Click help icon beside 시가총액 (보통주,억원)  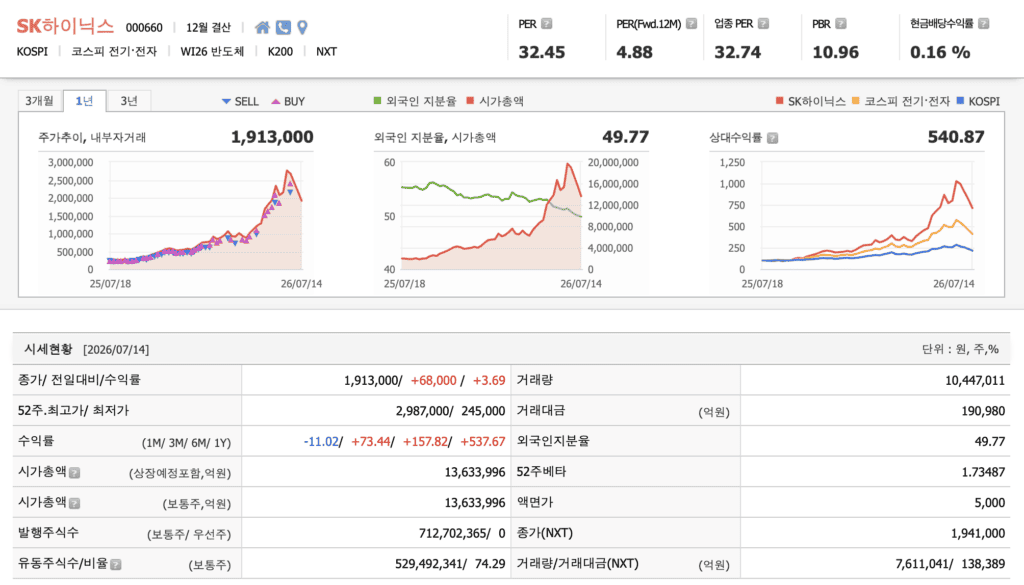click(x=74, y=503)
